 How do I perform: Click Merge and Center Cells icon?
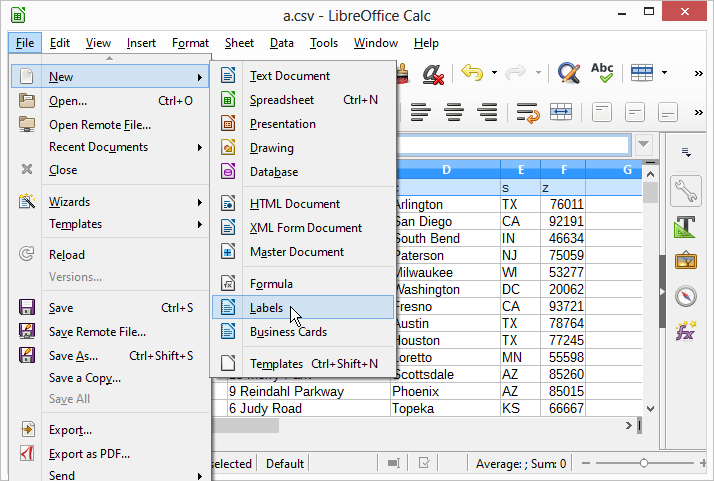(561, 112)
